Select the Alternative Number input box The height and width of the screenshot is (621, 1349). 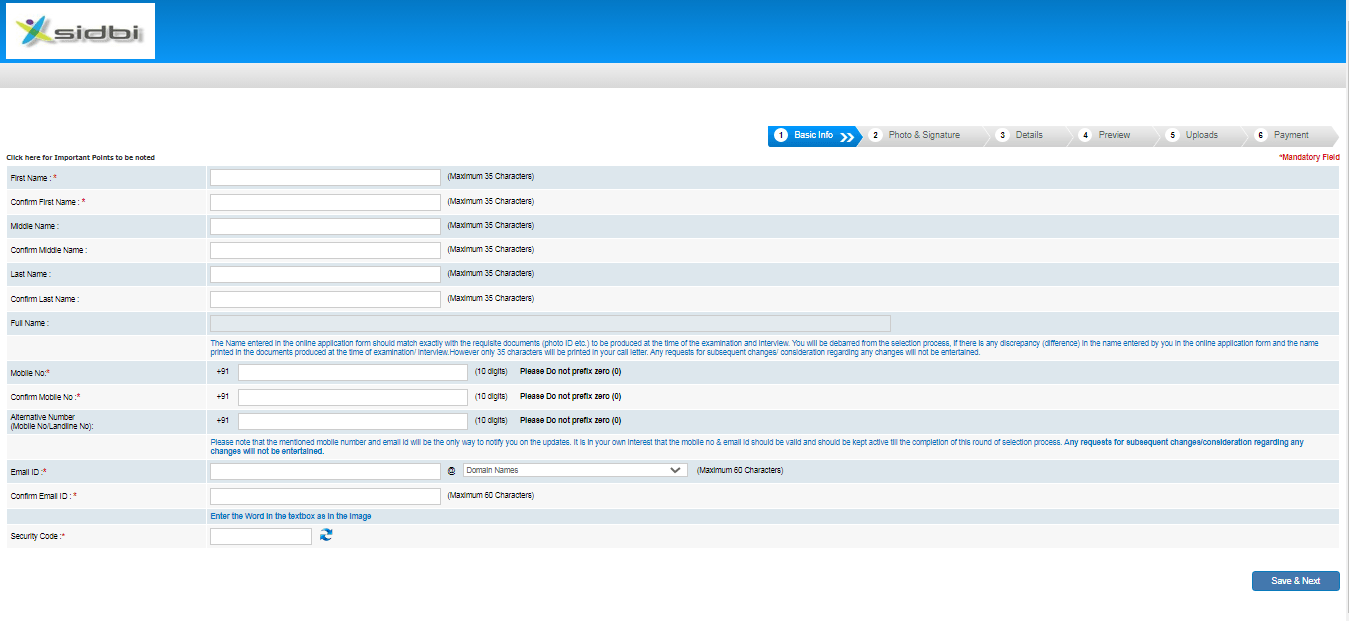point(352,421)
